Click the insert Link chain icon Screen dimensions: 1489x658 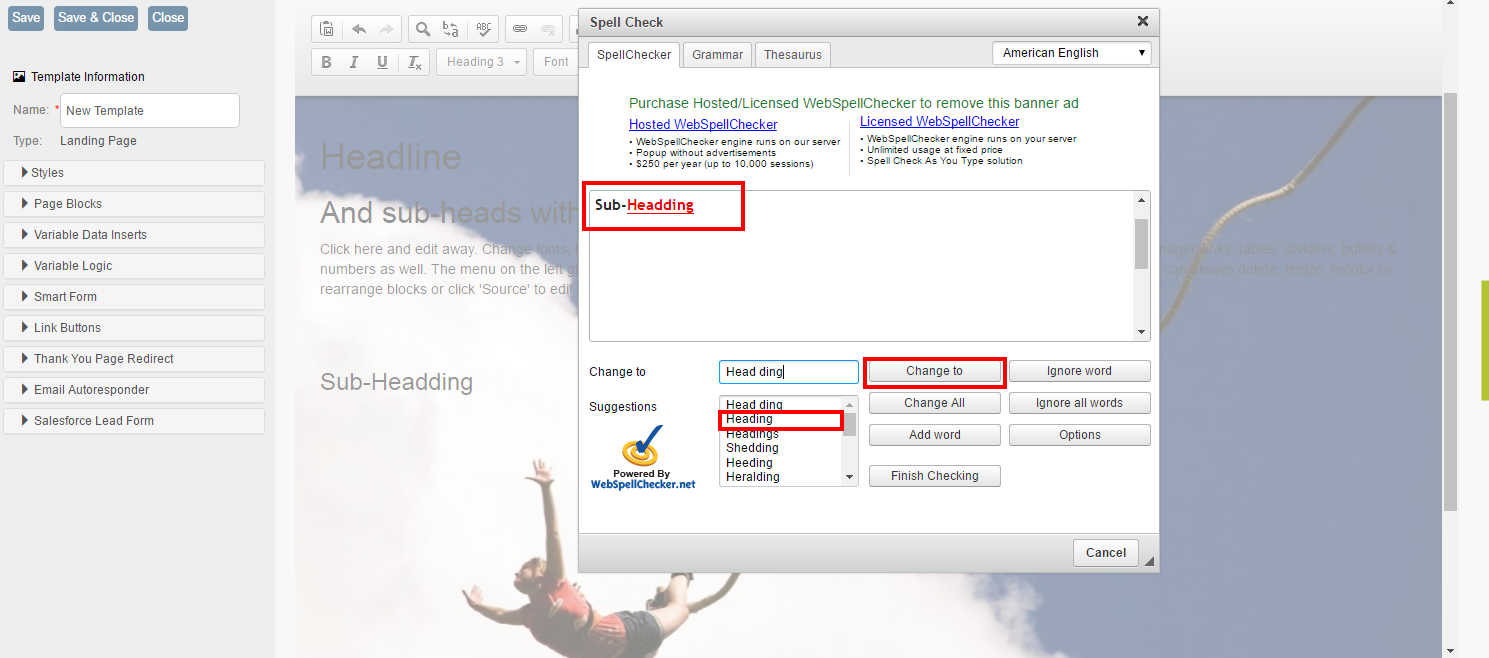tap(519, 29)
